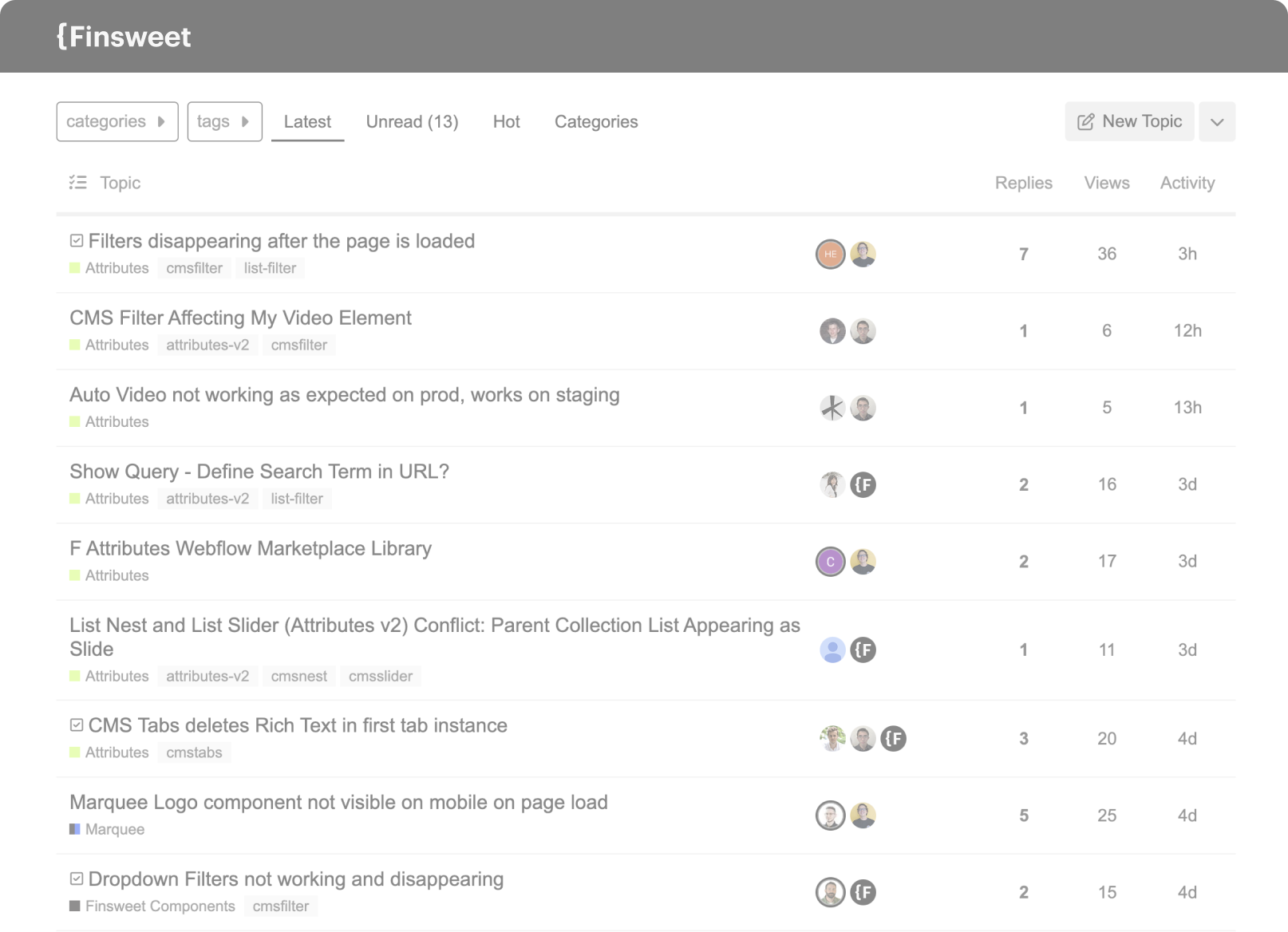Viewport: 1288px width, 932px height.
Task: Click solved checkbox icon on Dropdown Filters topic
Action: click(77, 879)
